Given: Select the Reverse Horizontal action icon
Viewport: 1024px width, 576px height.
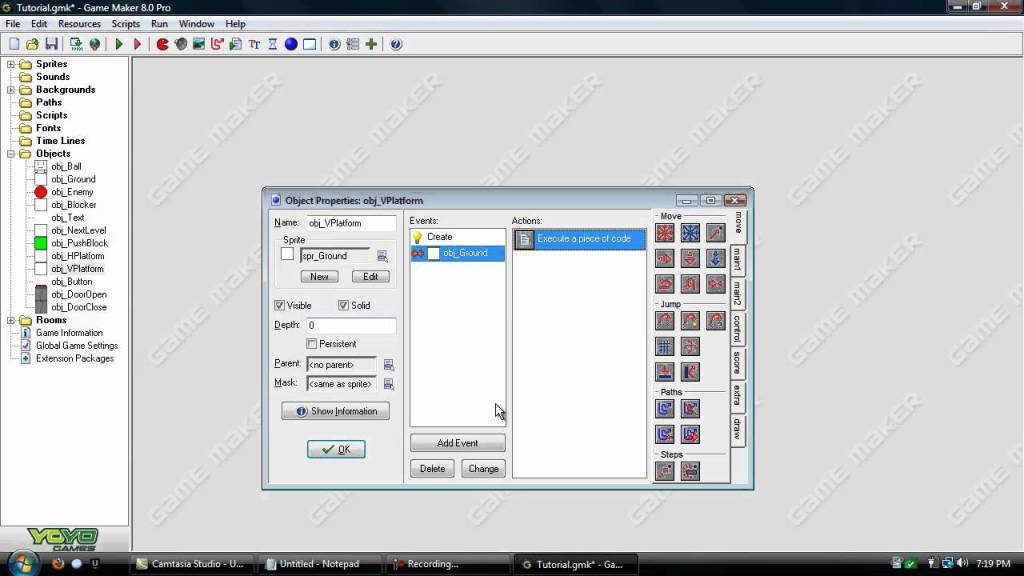Looking at the screenshot, I should pyautogui.click(x=665, y=283).
